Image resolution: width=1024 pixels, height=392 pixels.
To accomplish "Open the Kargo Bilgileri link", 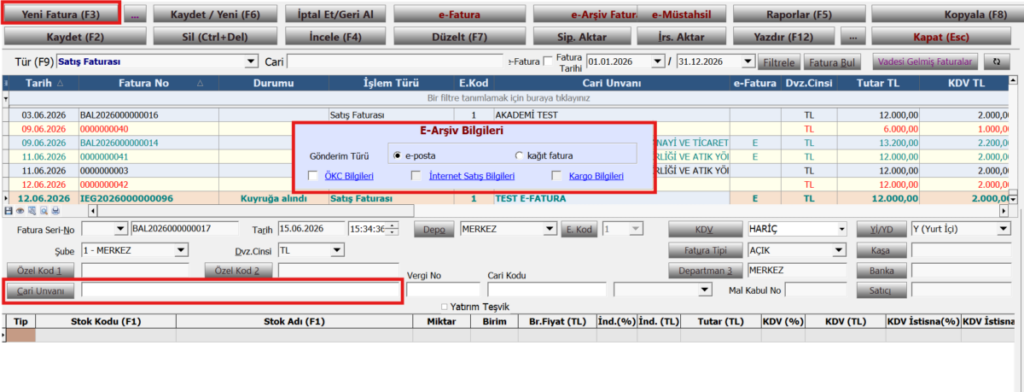I will click(596, 176).
